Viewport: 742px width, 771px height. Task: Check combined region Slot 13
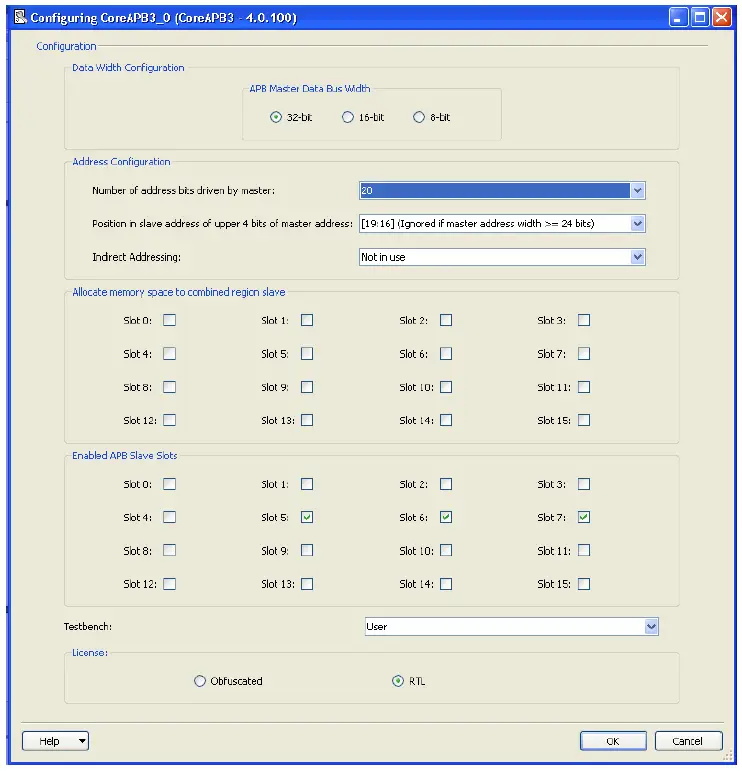click(x=307, y=420)
